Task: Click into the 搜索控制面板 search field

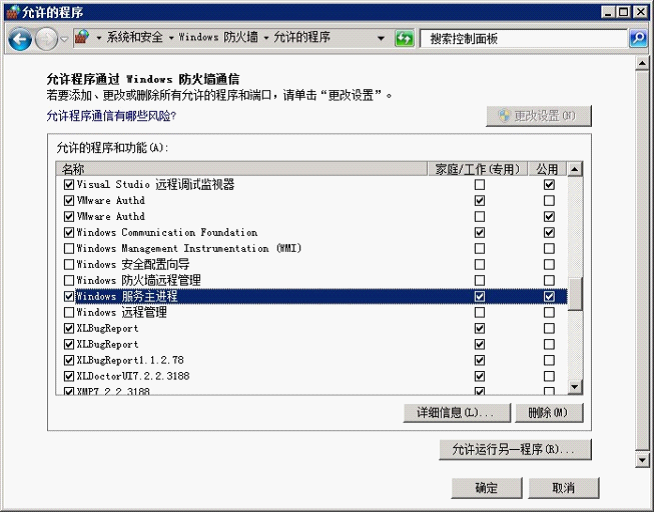Action: (x=522, y=39)
